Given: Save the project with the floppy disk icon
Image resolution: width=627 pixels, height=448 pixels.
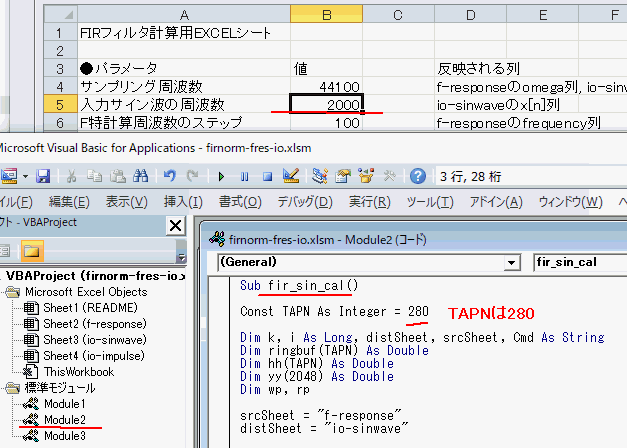Looking at the screenshot, I should click(43, 176).
